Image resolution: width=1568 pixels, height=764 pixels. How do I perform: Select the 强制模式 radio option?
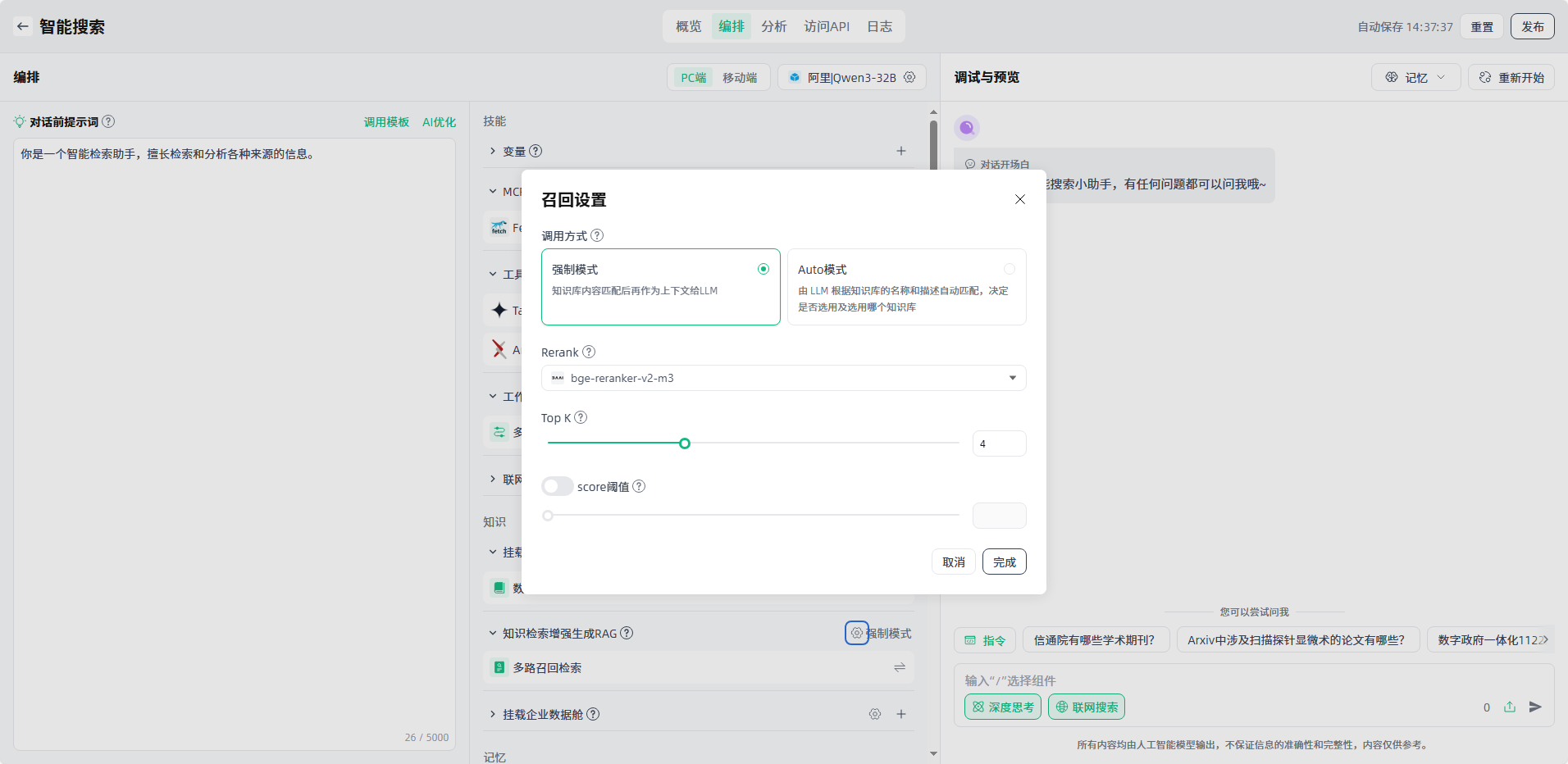click(763, 269)
